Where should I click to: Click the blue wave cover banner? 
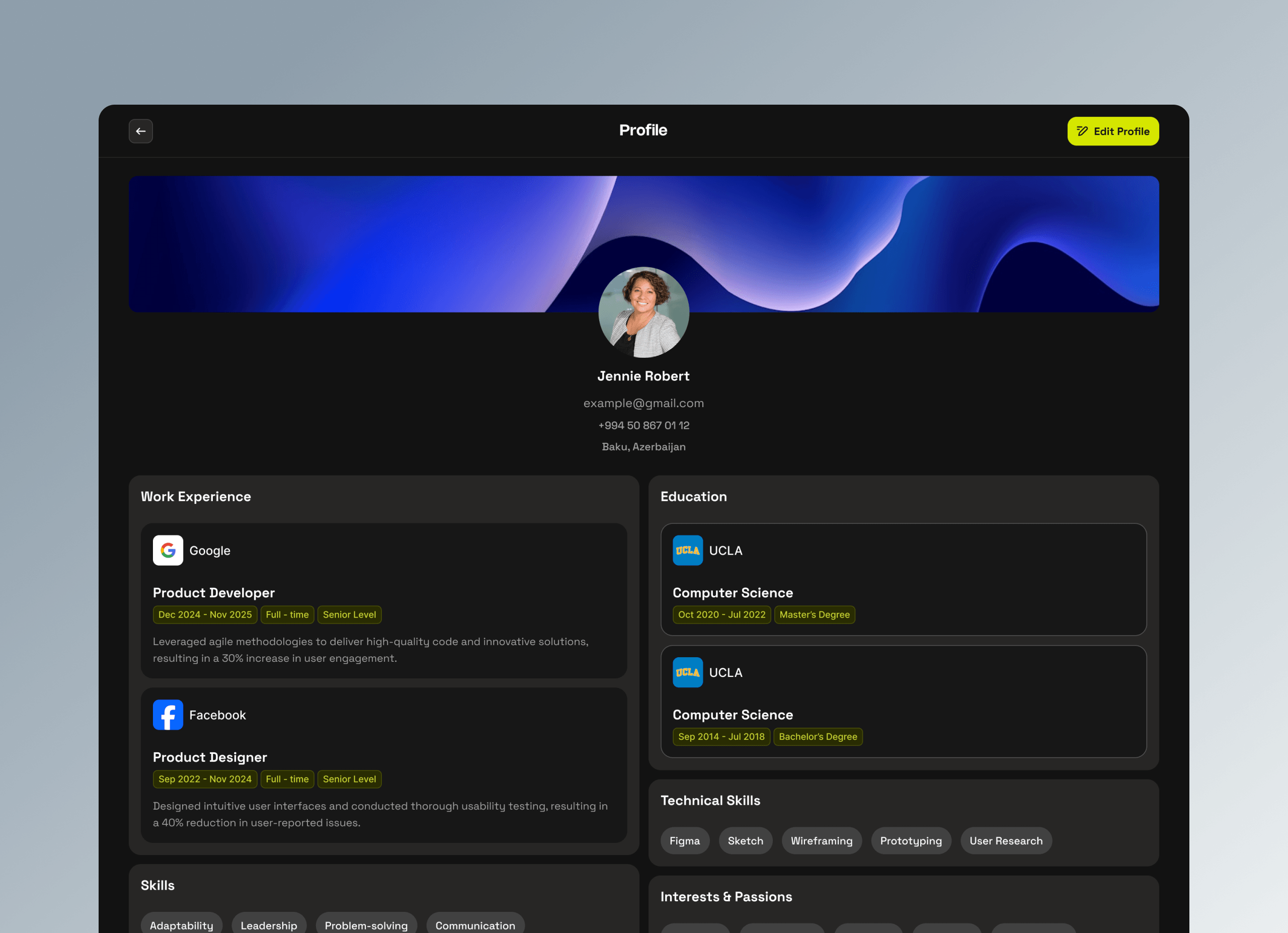point(643,244)
